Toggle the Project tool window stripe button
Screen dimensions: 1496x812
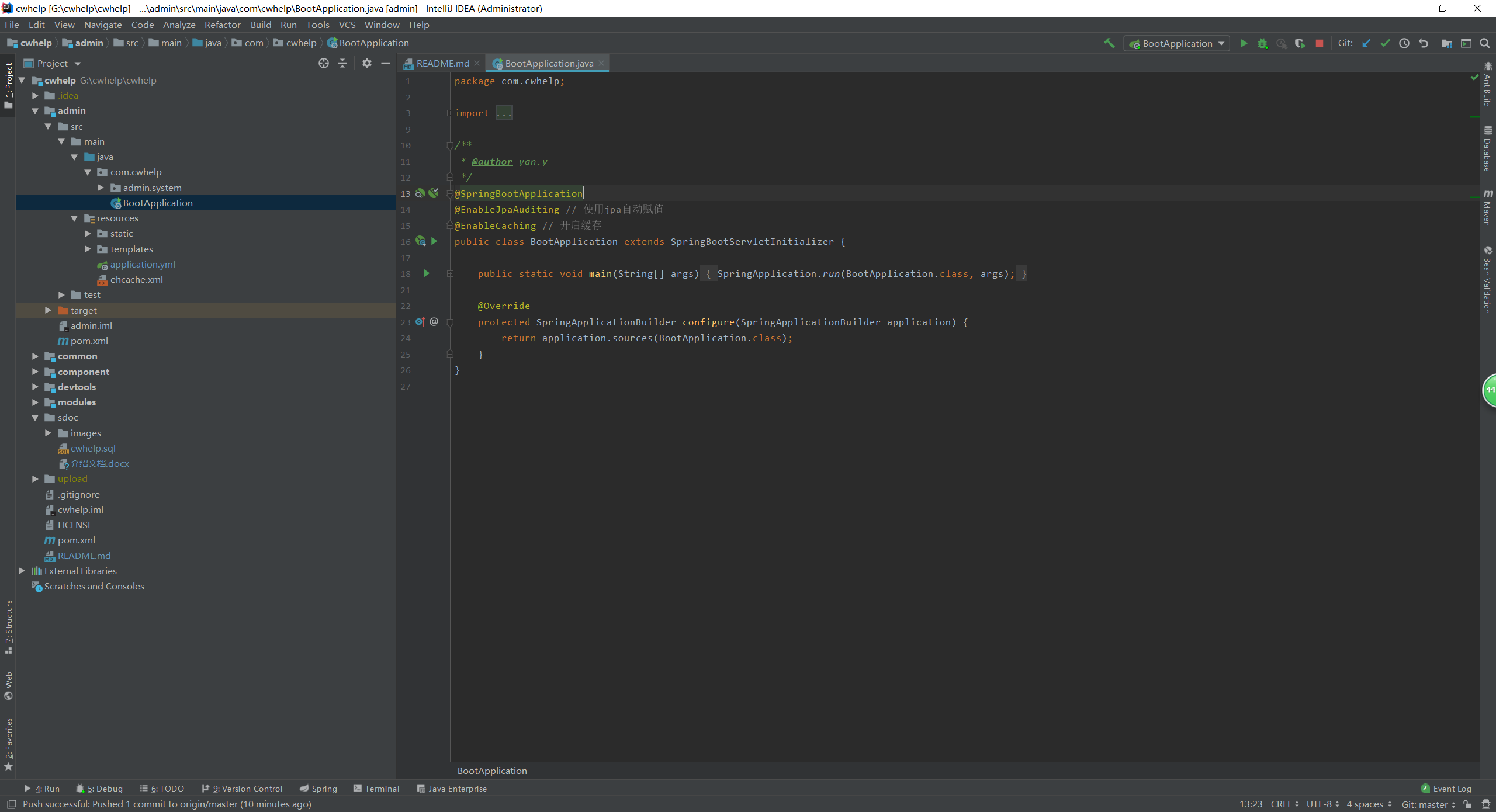[8, 85]
